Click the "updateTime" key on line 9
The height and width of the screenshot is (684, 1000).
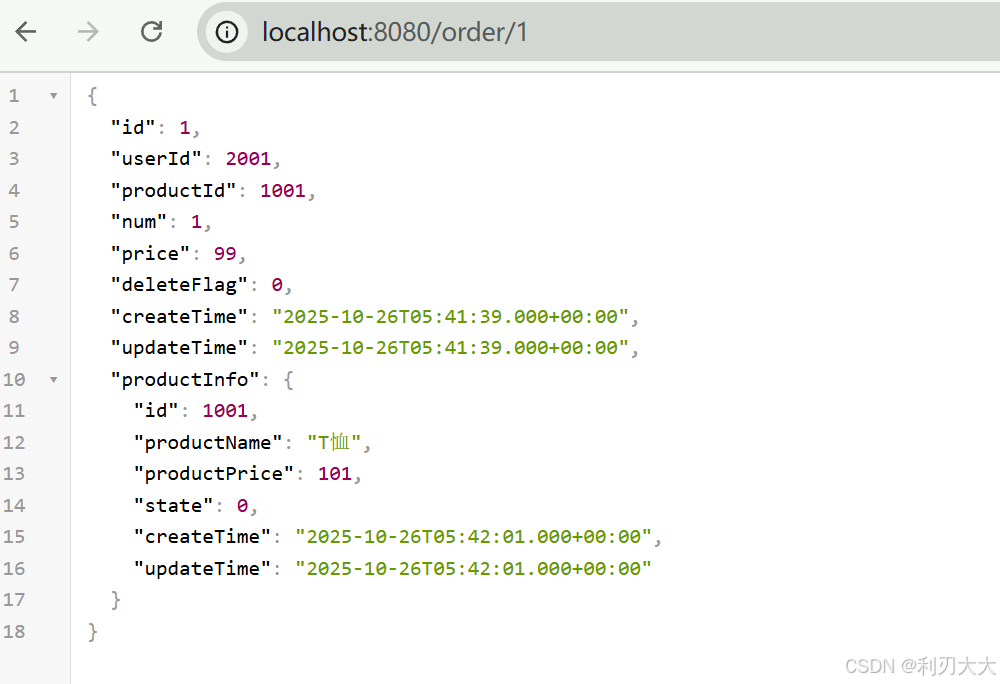tap(179, 348)
